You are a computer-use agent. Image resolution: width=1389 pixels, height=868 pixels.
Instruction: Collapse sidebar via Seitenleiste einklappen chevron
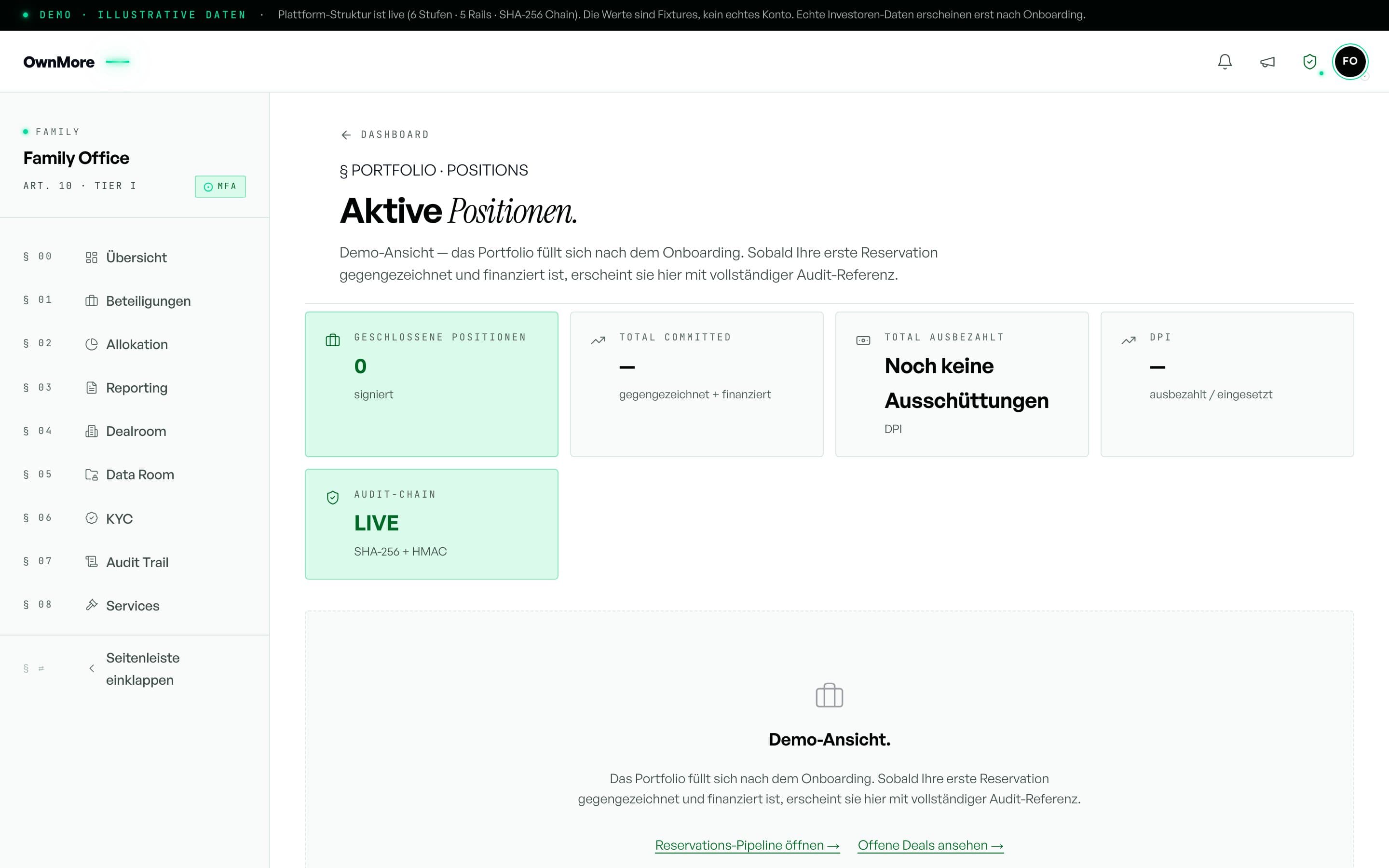[x=91, y=668]
